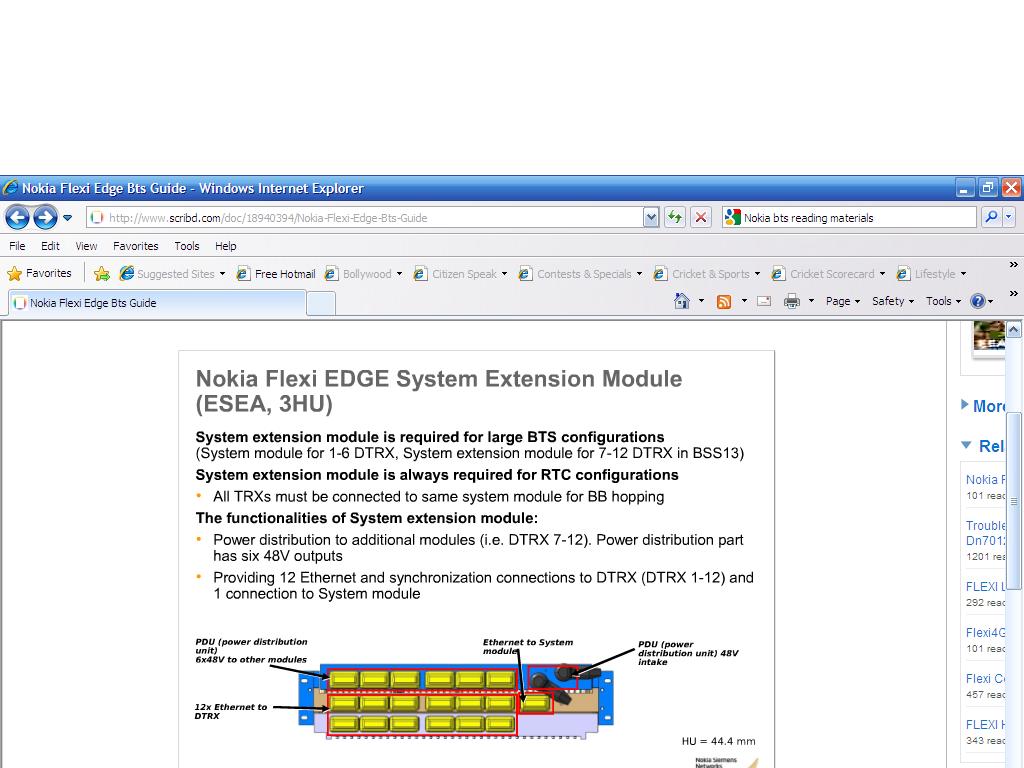1024x768 pixels.
Task: Click the Google search input field
Action: pyautogui.click(x=855, y=217)
